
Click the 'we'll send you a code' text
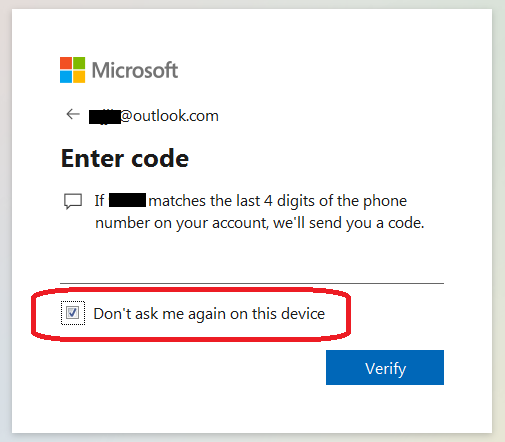[349, 223]
